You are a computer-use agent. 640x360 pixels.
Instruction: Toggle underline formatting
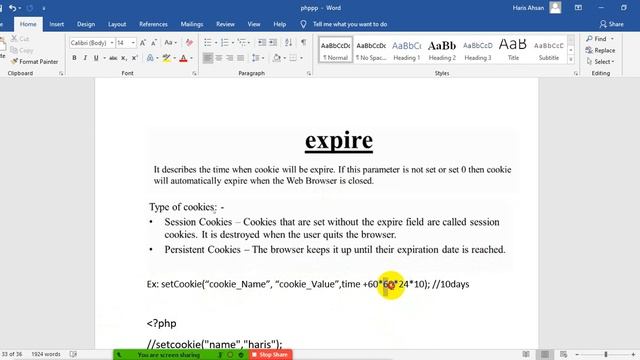pyautogui.click(x=96, y=58)
